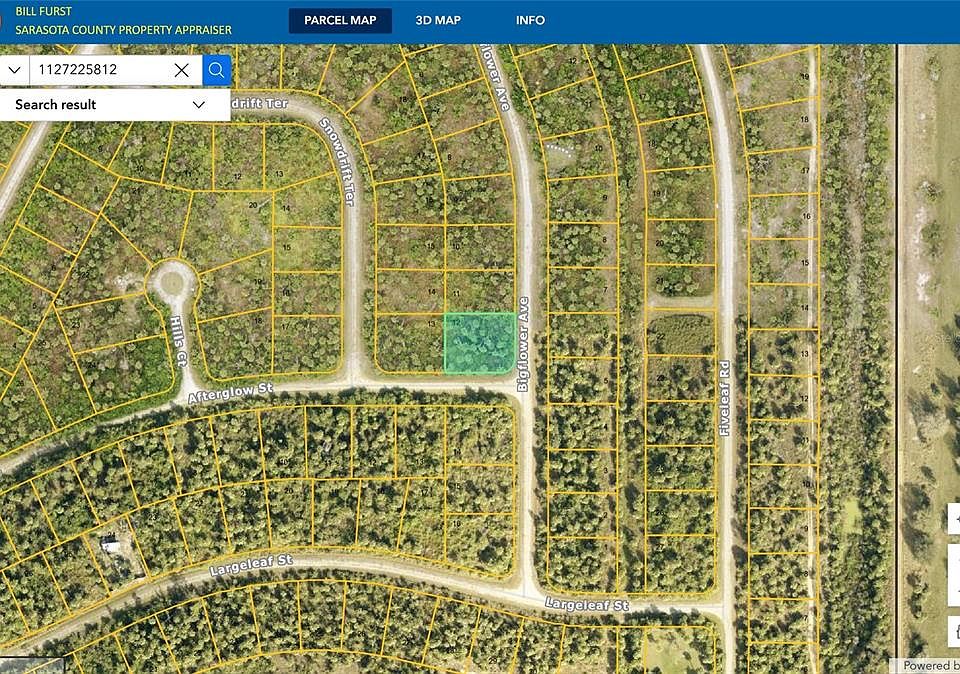
Task: Switch to the Parcel Map tab
Action: tap(340, 20)
